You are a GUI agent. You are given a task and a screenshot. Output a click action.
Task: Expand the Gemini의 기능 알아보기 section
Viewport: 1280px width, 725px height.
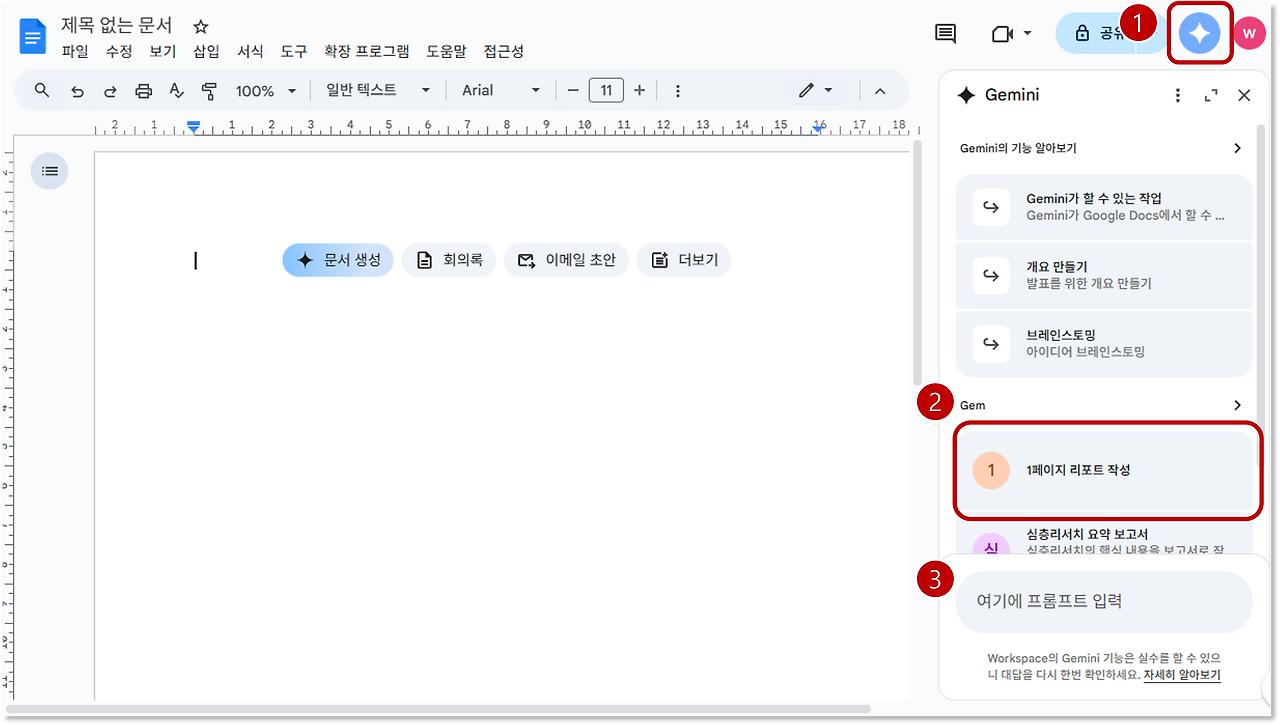(x=1237, y=148)
